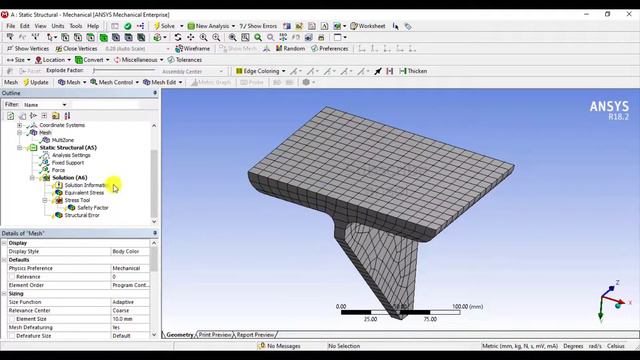This screenshot has width=640, height=360.
Task: Select Force tree item
Action: point(58,170)
